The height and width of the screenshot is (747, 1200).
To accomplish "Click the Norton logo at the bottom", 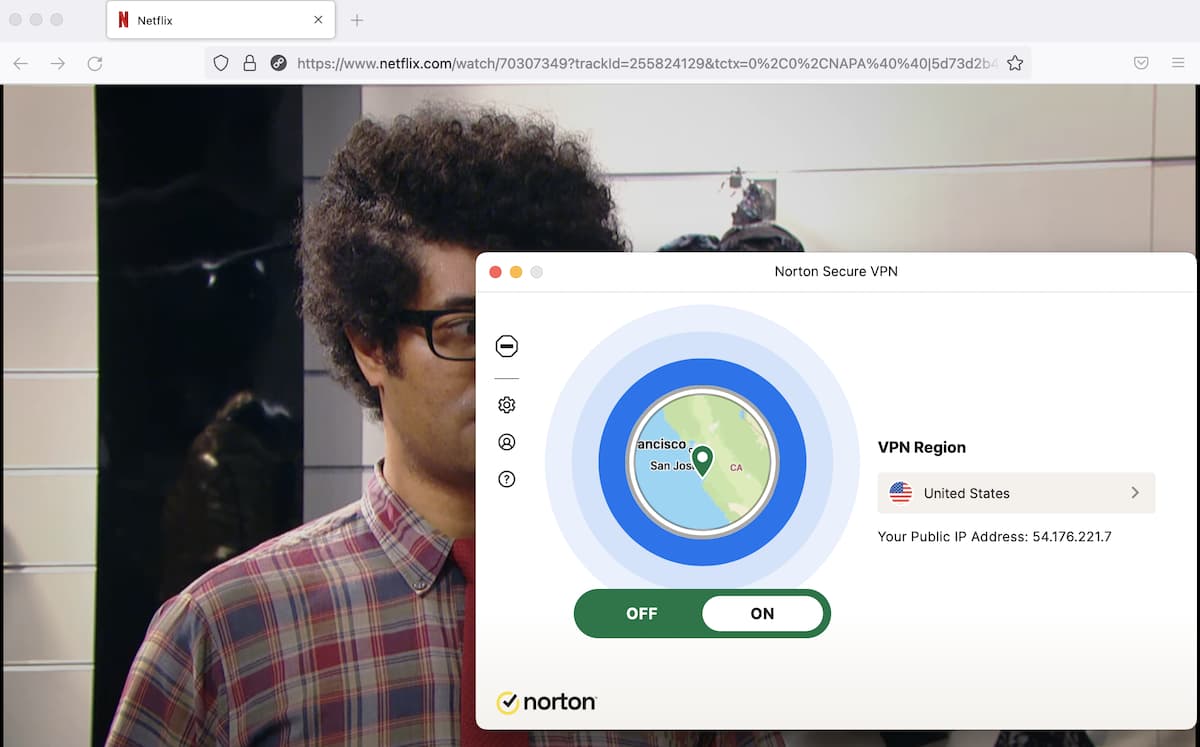I will pos(546,702).
